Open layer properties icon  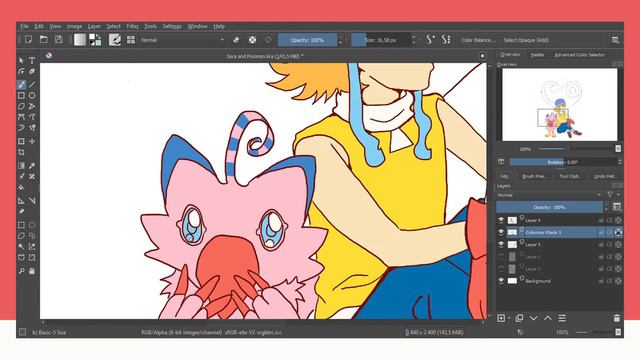click(562, 318)
